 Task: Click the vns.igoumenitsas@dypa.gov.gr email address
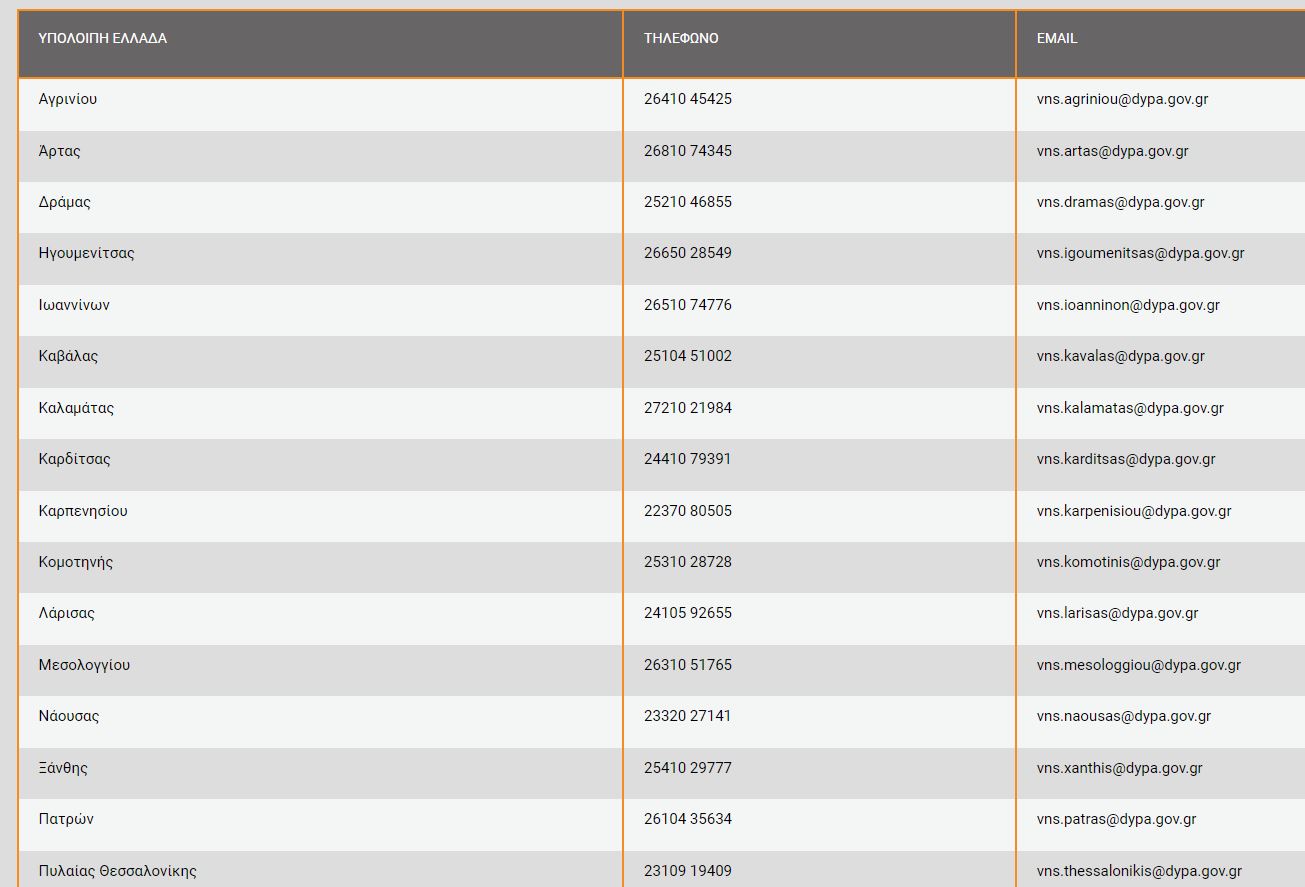(x=1140, y=253)
